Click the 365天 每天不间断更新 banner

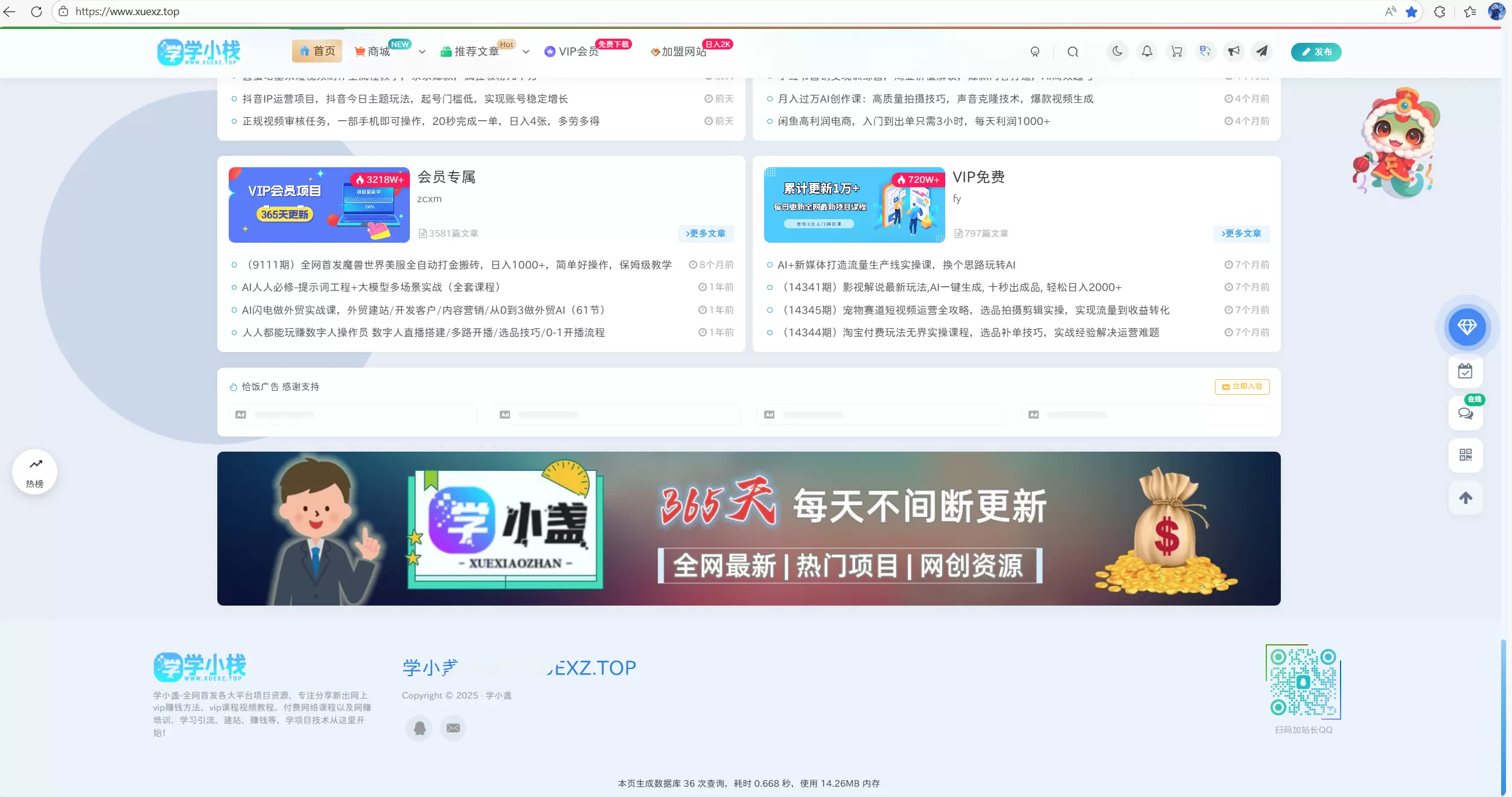pos(748,528)
